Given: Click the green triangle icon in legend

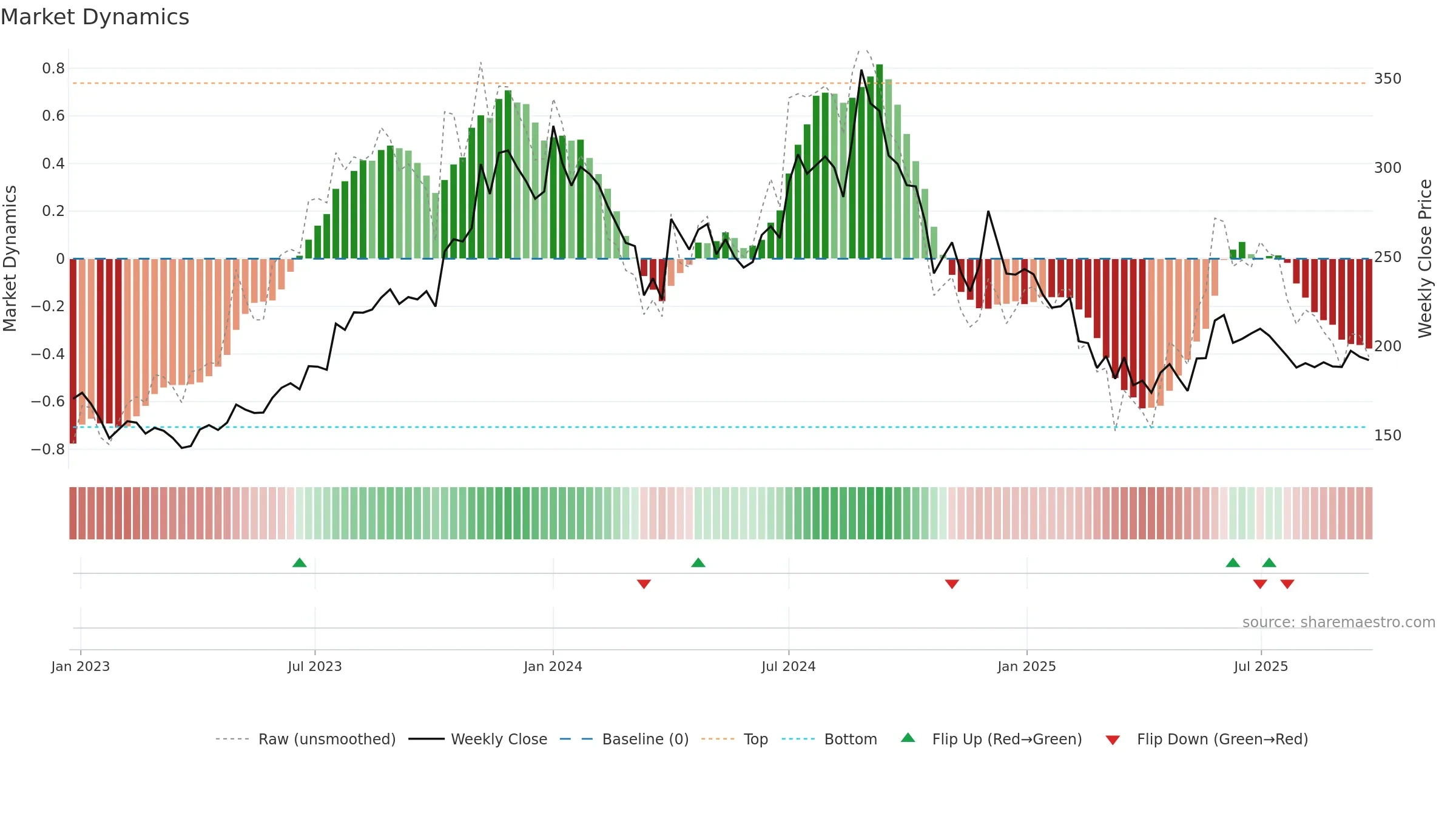Looking at the screenshot, I should point(908,738).
